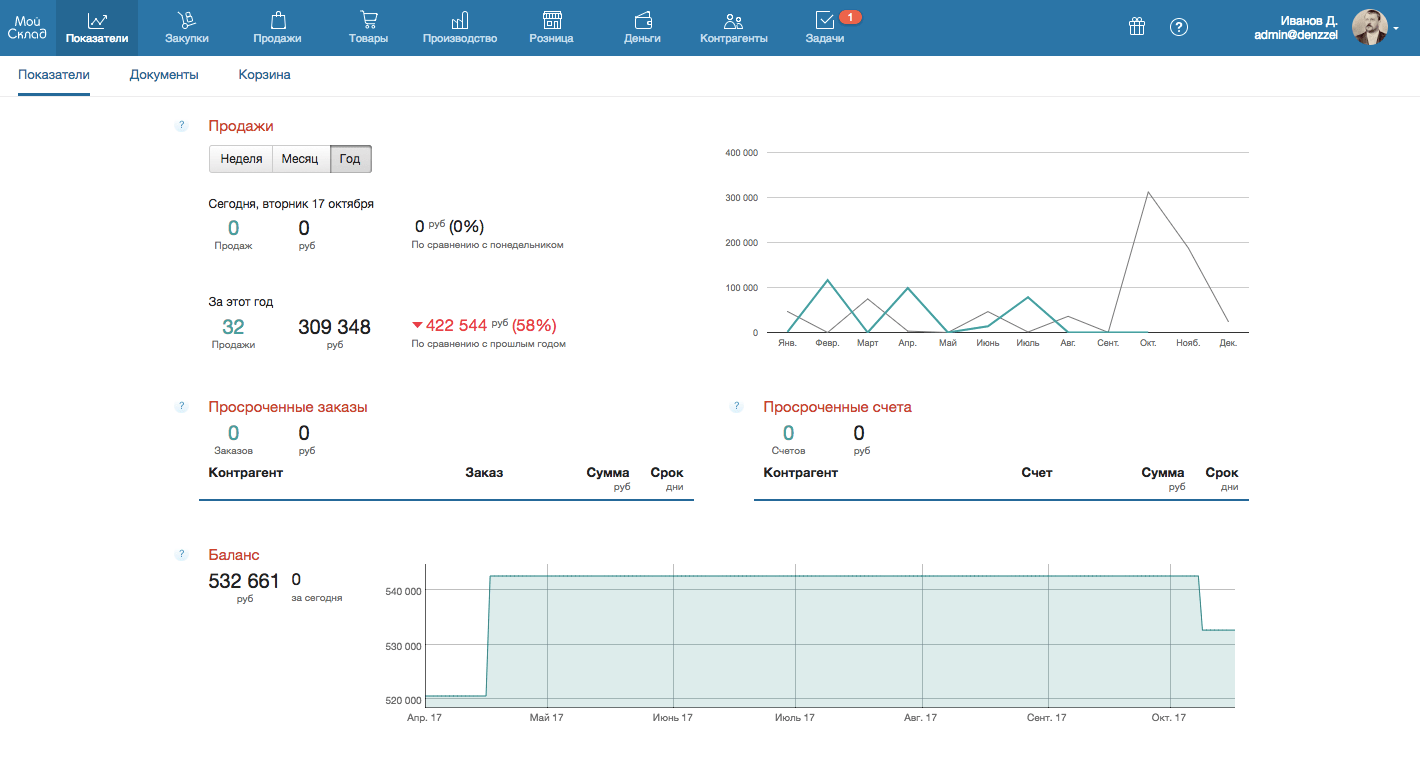Click Сумма column in overdue orders table
The image size is (1420, 766).
tap(608, 473)
